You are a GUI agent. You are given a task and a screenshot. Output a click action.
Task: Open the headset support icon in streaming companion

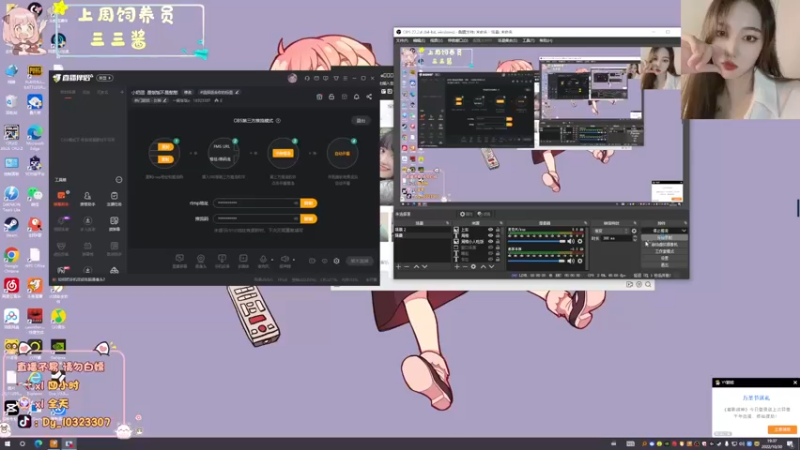pyautogui.click(x=307, y=78)
